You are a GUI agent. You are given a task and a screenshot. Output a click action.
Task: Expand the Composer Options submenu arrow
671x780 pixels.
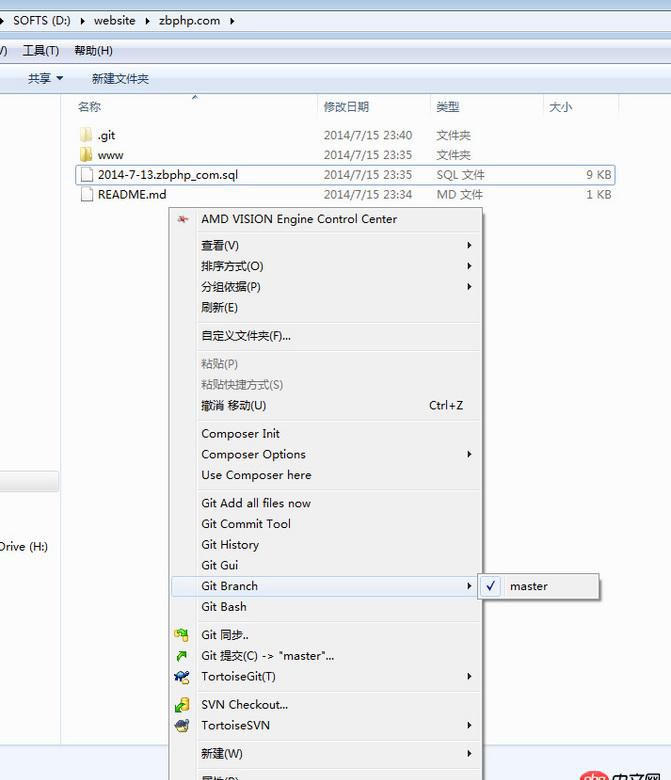[x=469, y=454]
